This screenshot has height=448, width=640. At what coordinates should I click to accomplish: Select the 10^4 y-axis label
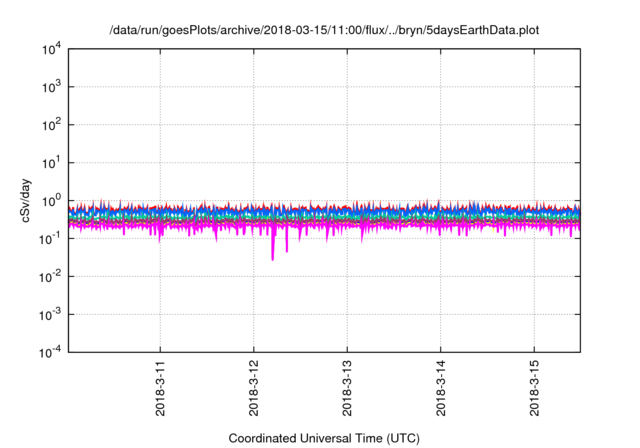click(51, 50)
